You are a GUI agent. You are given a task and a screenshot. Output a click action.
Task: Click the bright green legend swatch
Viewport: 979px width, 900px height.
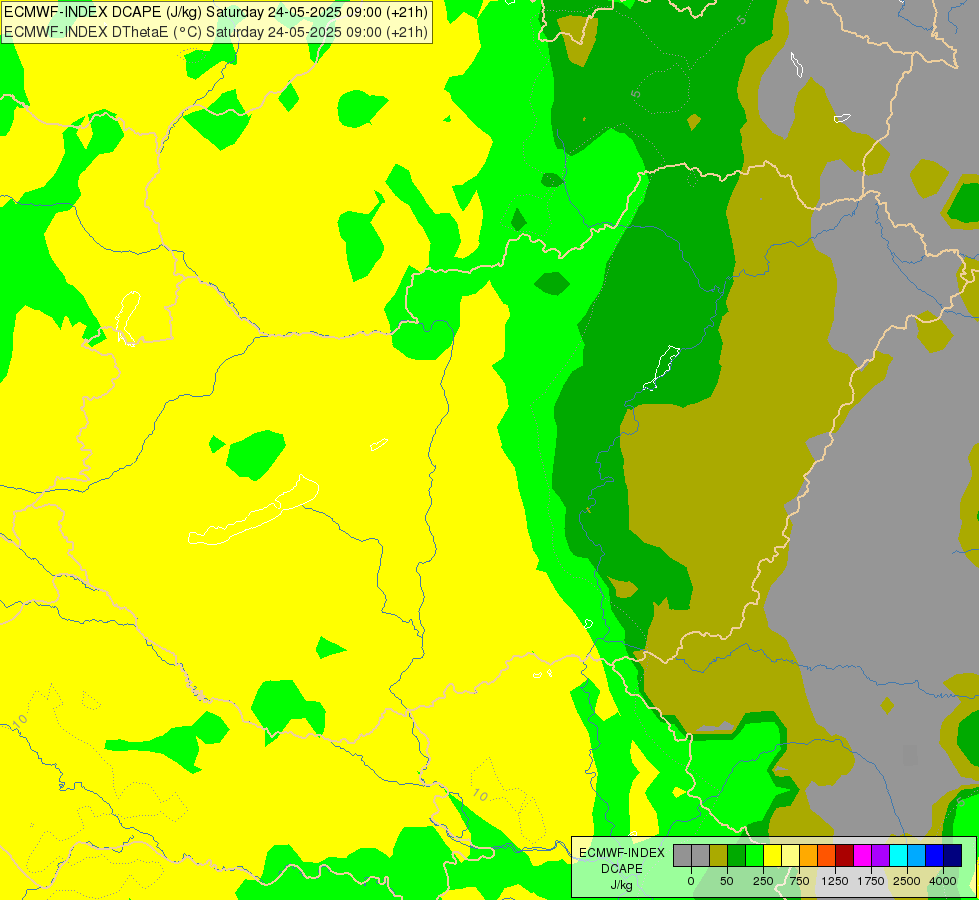754,856
